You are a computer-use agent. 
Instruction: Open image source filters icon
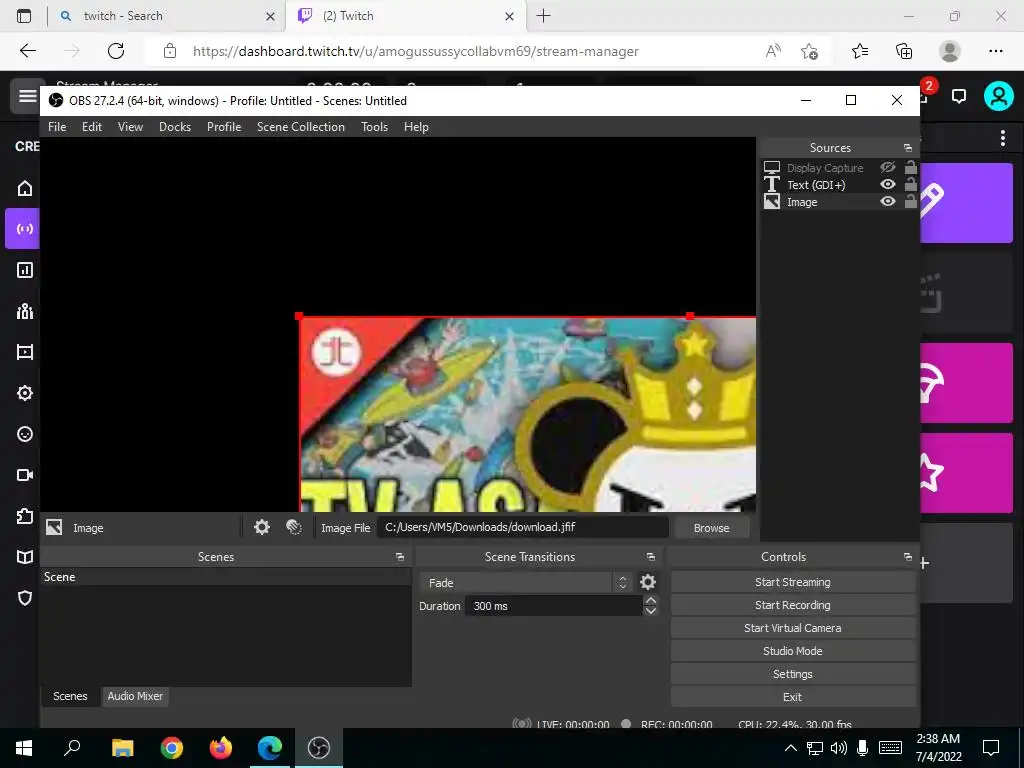[x=294, y=527]
